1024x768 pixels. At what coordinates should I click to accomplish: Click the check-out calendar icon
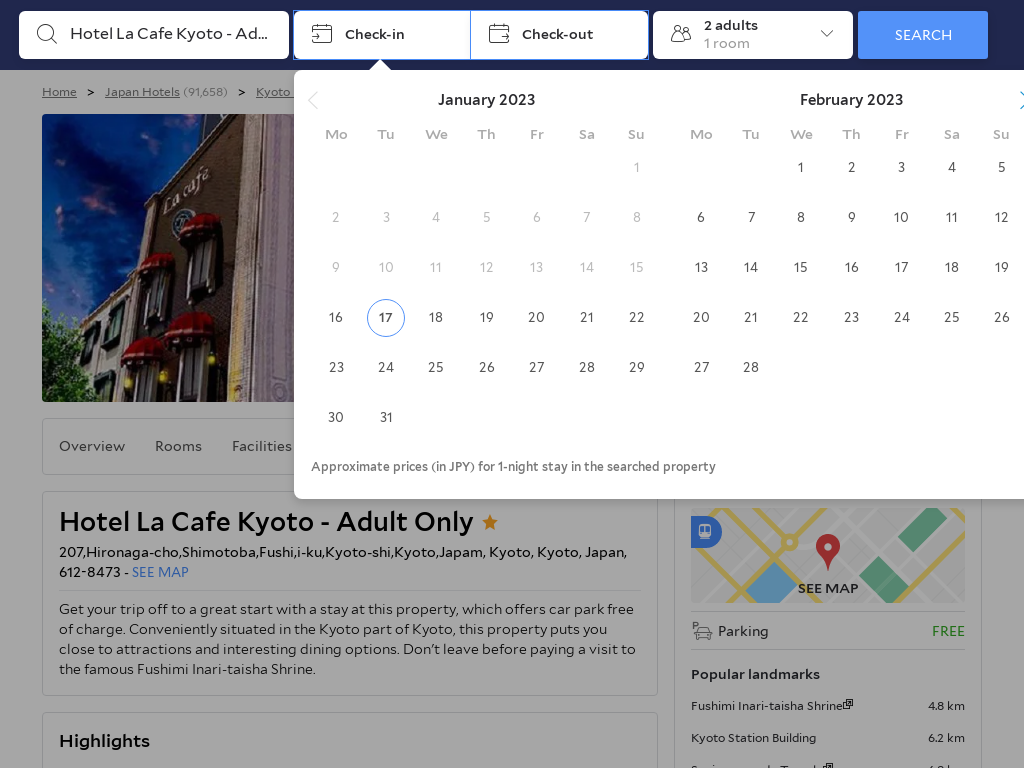pos(499,34)
